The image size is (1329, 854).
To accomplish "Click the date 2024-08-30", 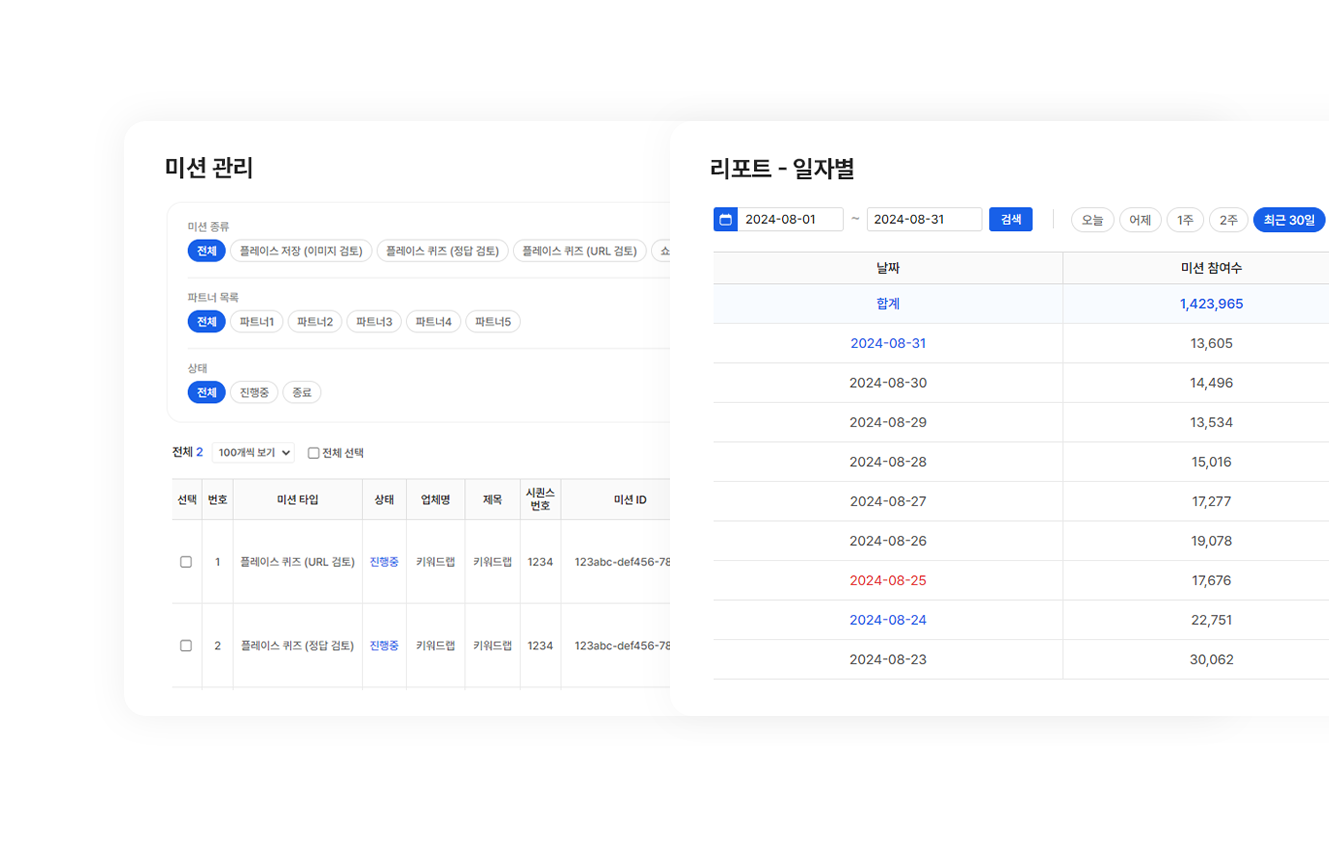I will [888, 383].
